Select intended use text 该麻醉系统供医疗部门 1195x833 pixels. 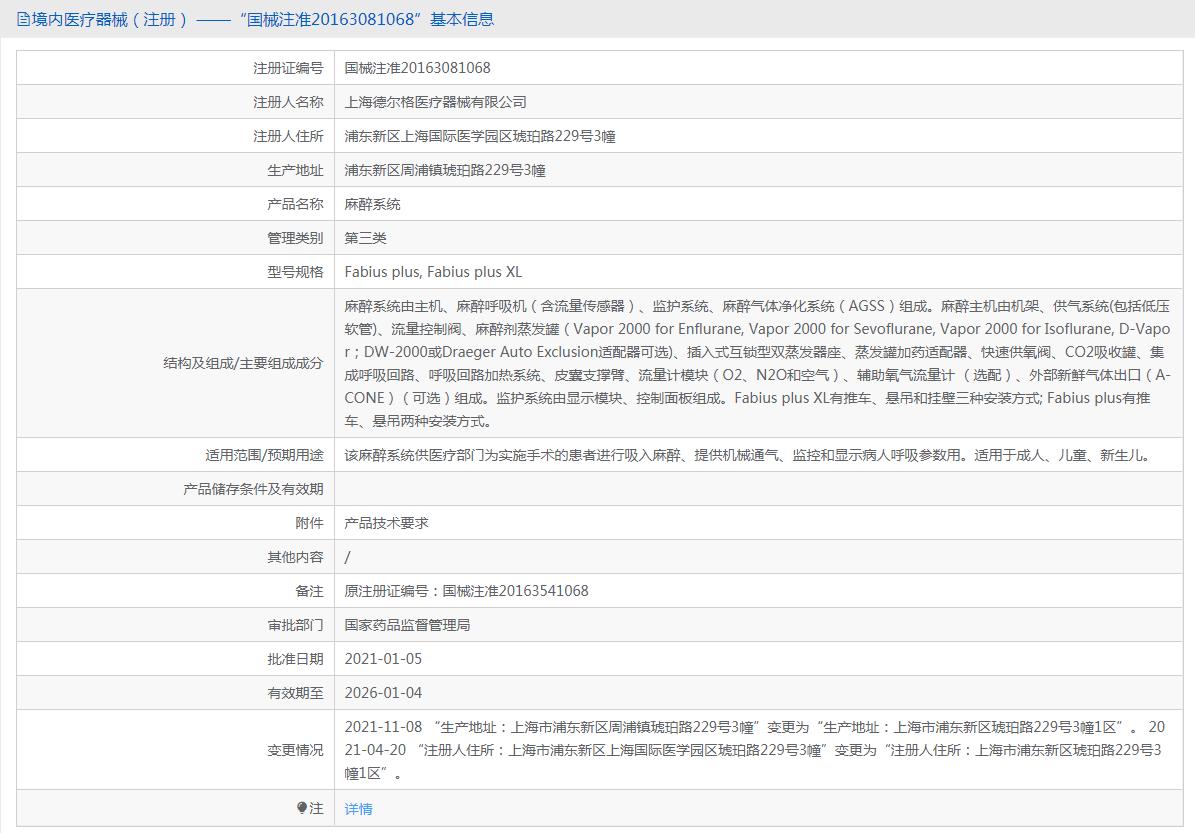coord(747,455)
